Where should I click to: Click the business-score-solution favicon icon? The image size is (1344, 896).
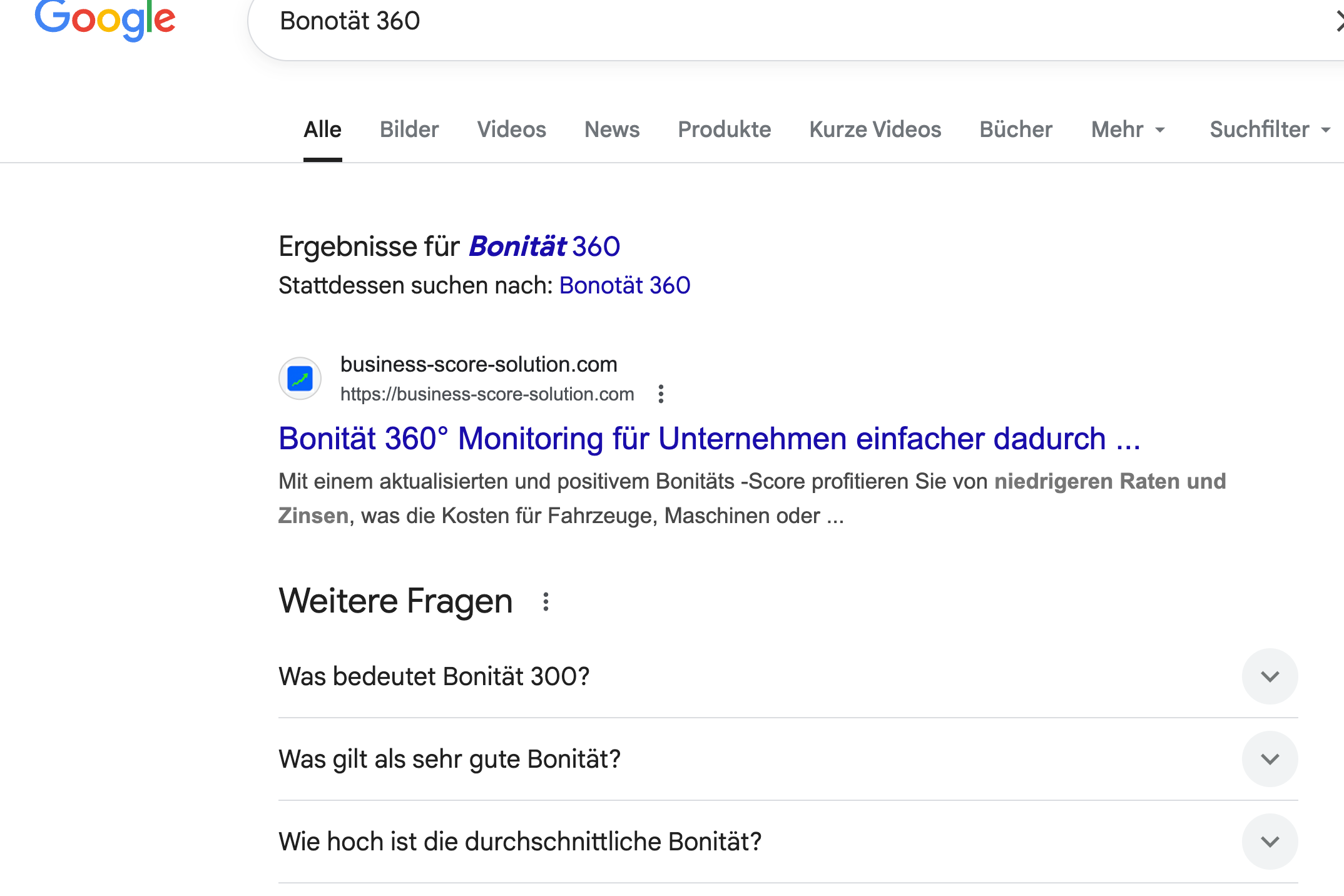[300, 379]
